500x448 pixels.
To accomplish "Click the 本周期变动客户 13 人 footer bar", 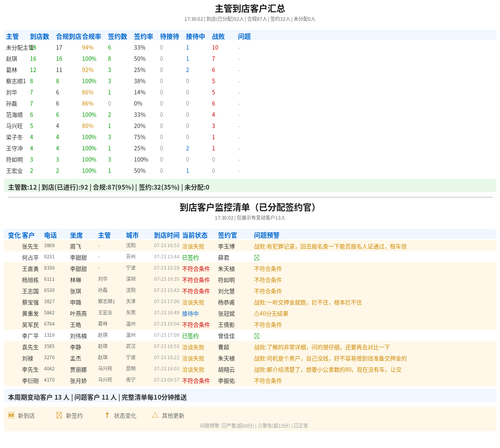I will 250,397.
